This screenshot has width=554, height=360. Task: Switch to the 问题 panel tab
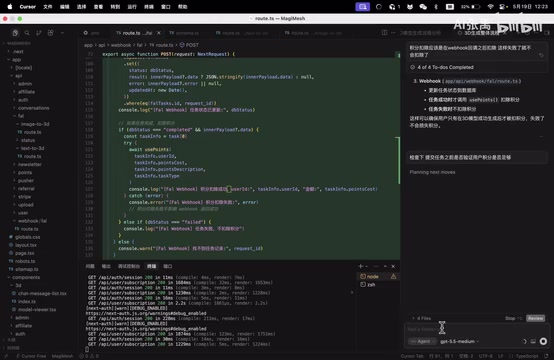pos(90,266)
